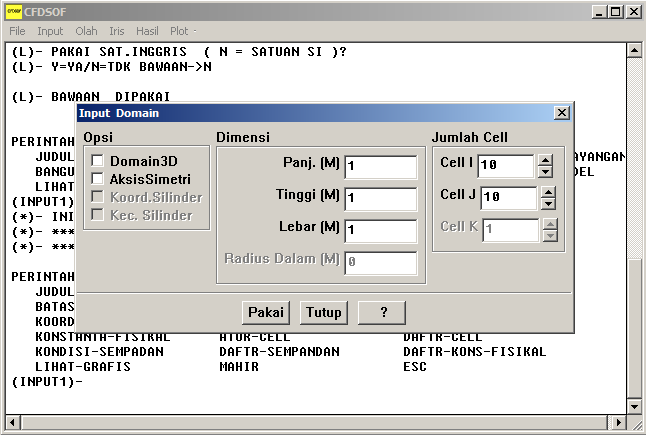Click the BAWAAN DIPAKAI console line

point(91,97)
